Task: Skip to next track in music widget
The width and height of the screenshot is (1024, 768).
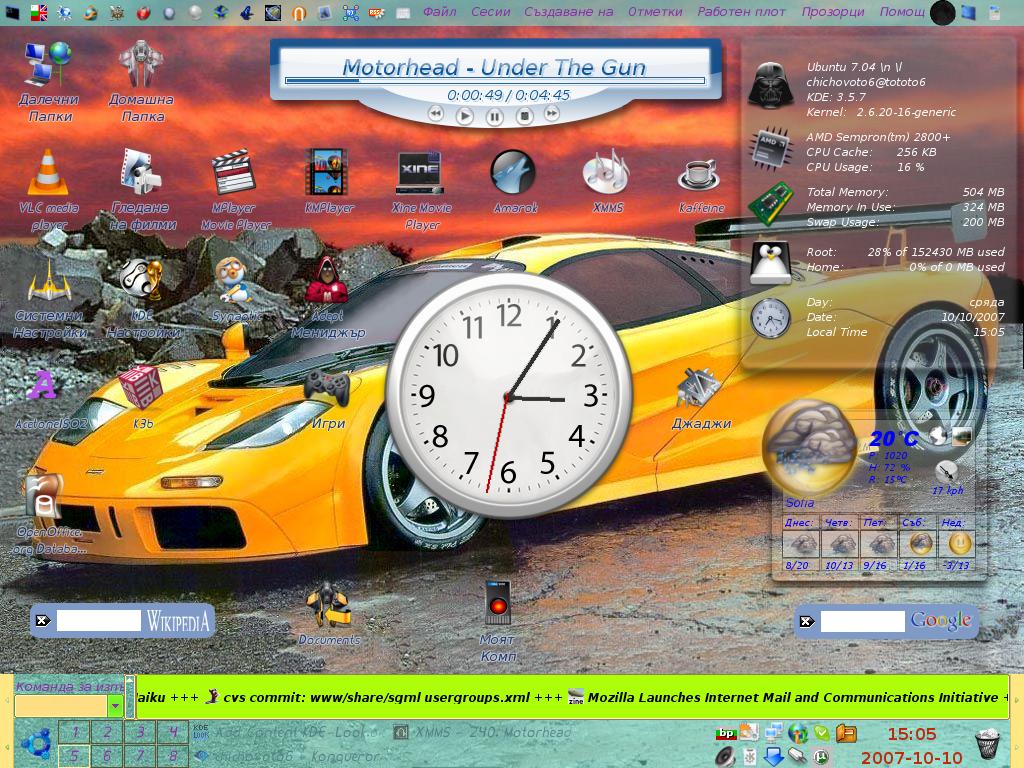Action: [x=552, y=114]
